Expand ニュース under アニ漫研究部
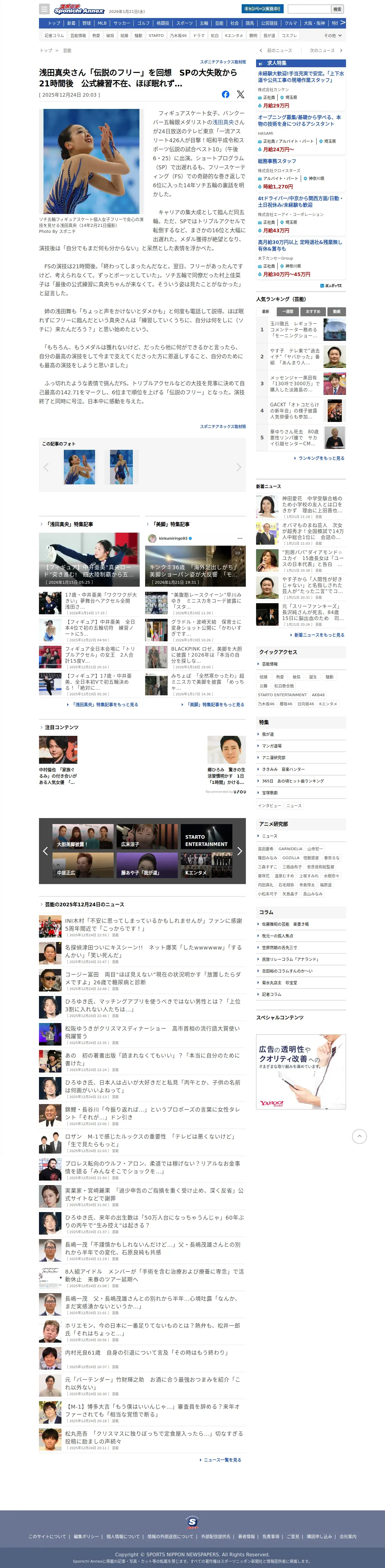The height and width of the screenshot is (1568, 385). pyautogui.click(x=301, y=836)
